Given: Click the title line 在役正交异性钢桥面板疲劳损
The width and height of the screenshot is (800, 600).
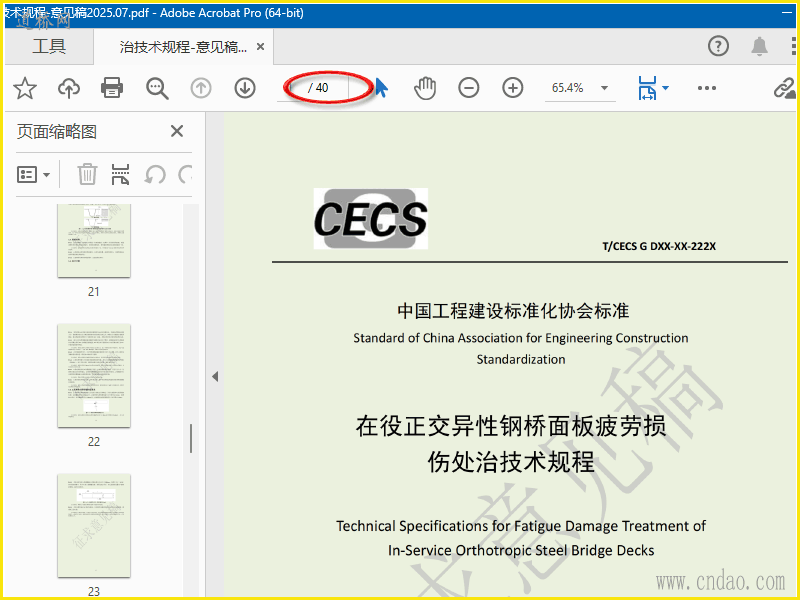Looking at the screenshot, I should (x=511, y=426).
